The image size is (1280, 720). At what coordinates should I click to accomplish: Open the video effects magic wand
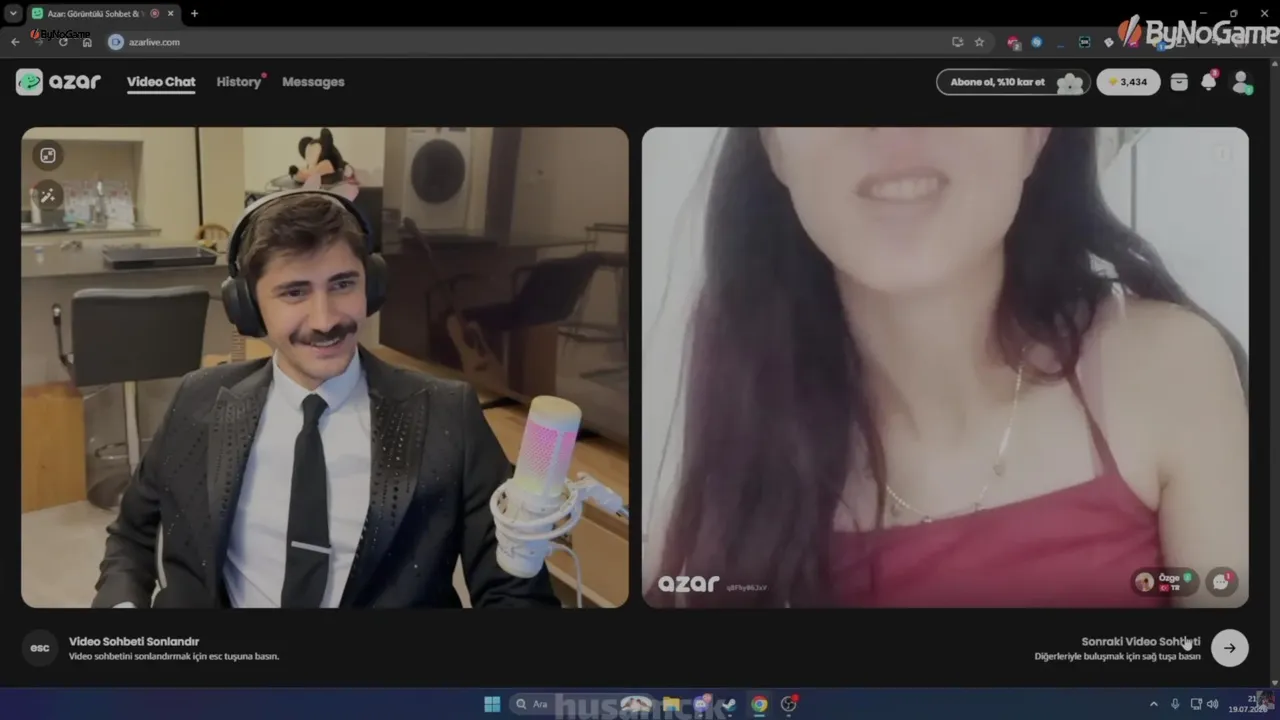(47, 195)
